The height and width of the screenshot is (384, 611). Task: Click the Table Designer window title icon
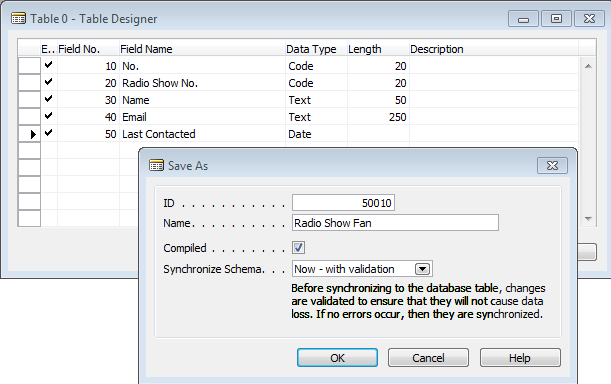[18, 18]
